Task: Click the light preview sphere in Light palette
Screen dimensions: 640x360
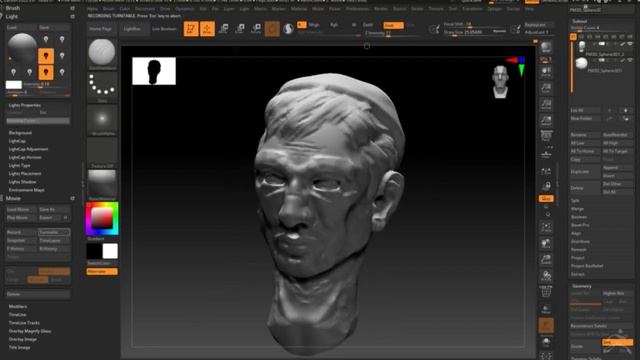Action: [x=22, y=48]
